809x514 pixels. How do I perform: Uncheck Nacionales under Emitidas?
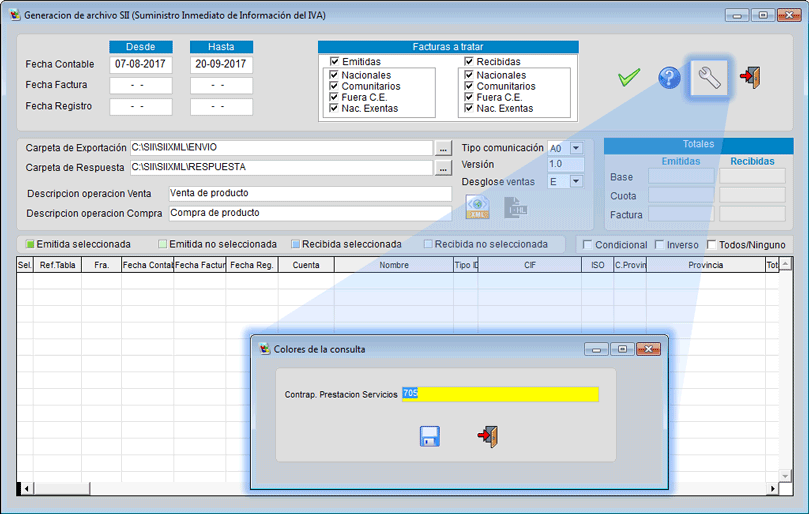(x=334, y=74)
